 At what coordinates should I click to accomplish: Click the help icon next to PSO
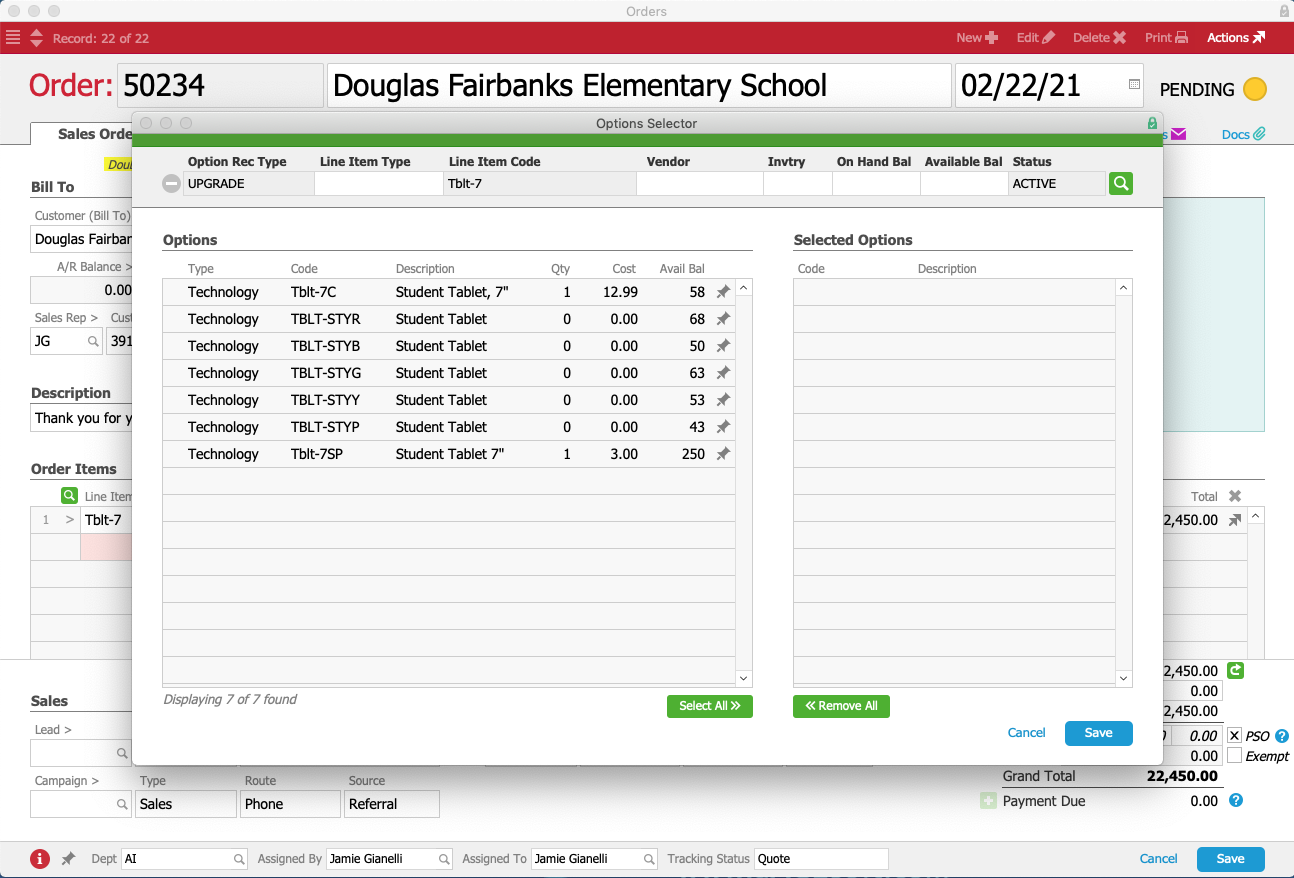point(1282,736)
